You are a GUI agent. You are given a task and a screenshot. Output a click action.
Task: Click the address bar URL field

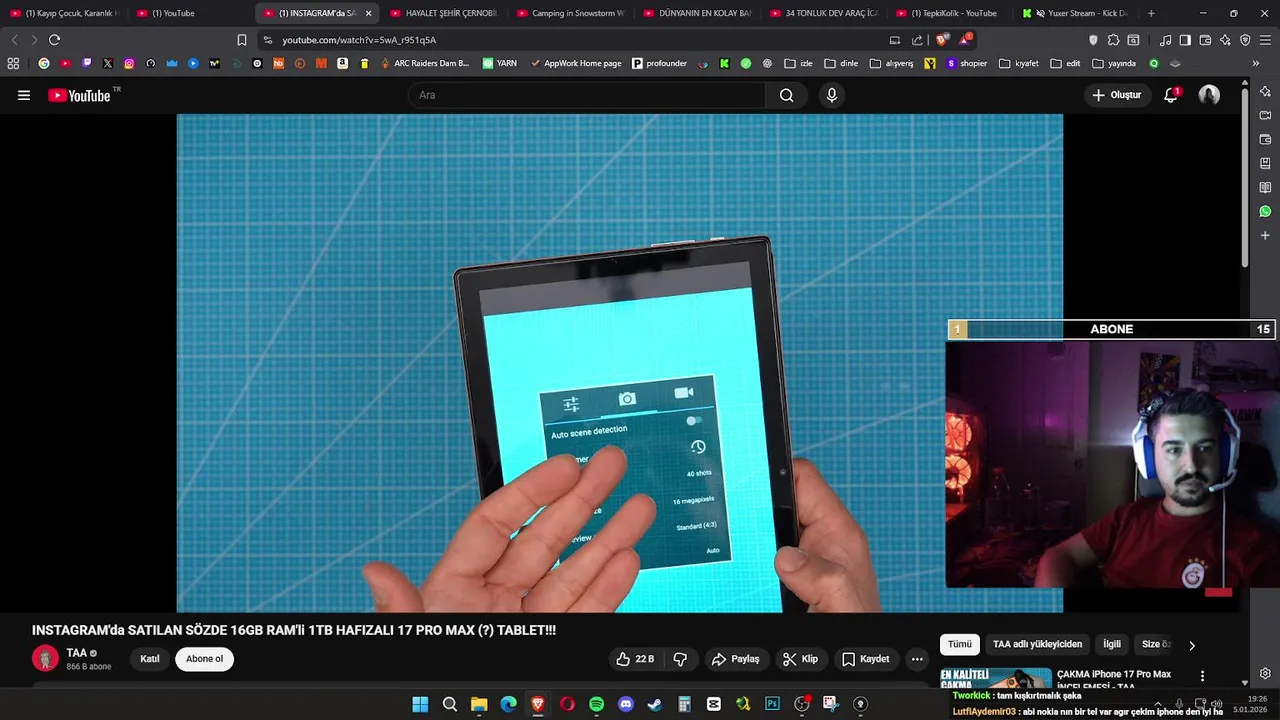570,40
